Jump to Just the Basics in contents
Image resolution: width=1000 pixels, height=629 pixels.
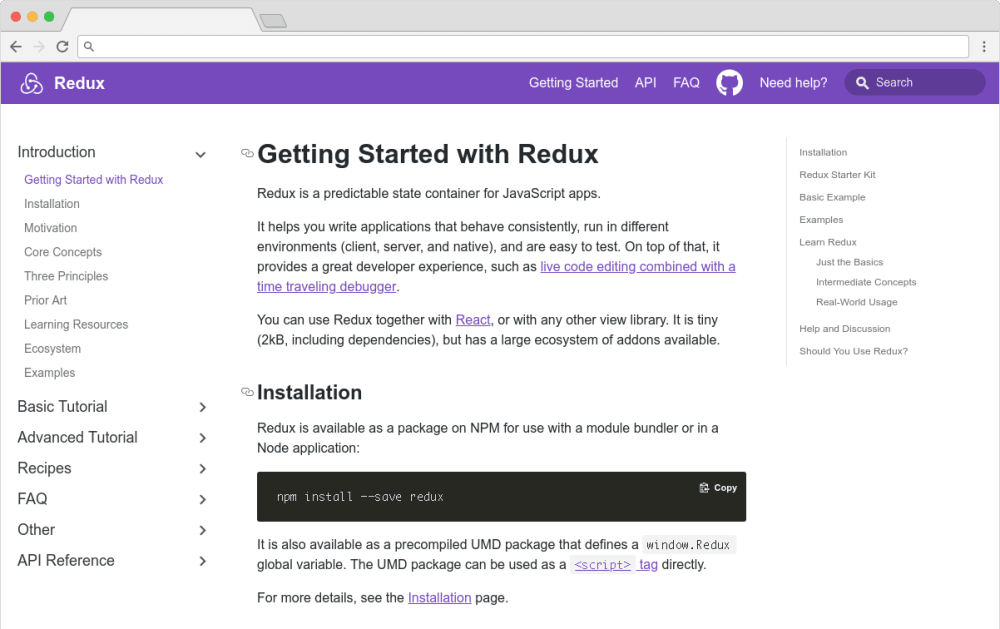pyautogui.click(x=849, y=262)
